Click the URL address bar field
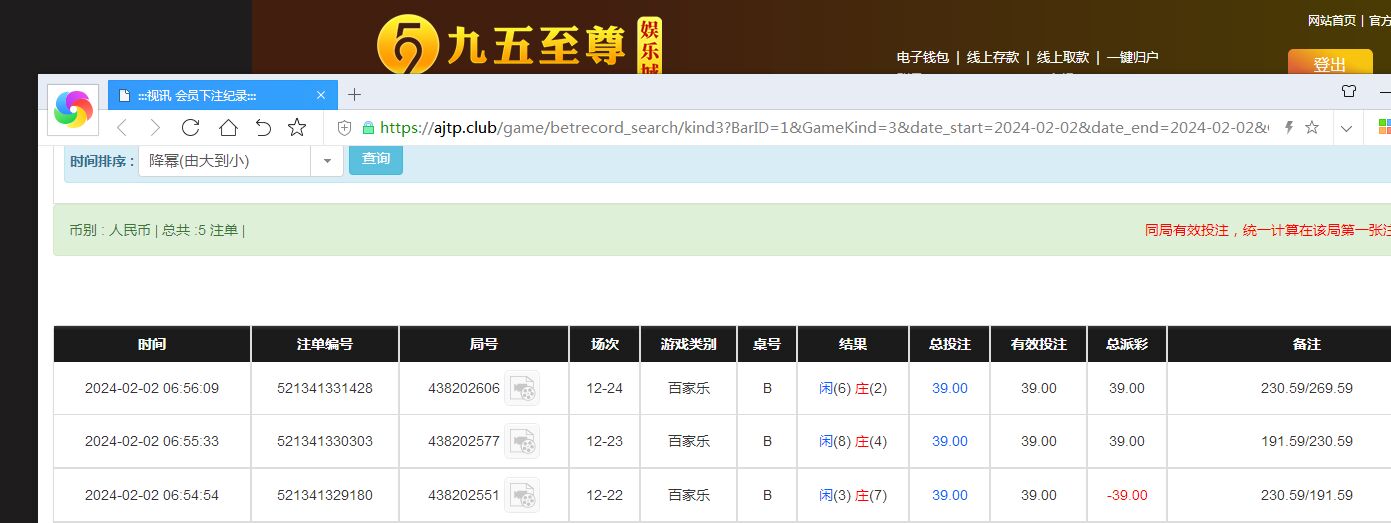 (x=820, y=128)
